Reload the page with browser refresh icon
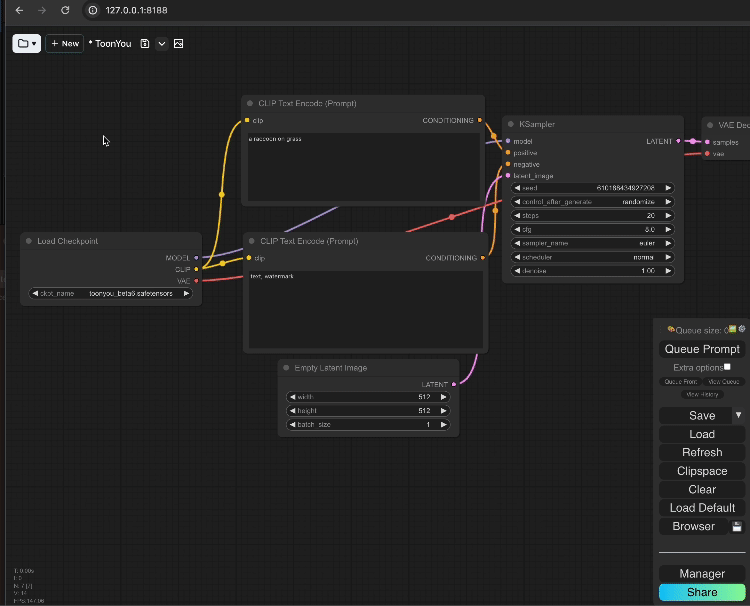The height and width of the screenshot is (606, 750). click(65, 10)
